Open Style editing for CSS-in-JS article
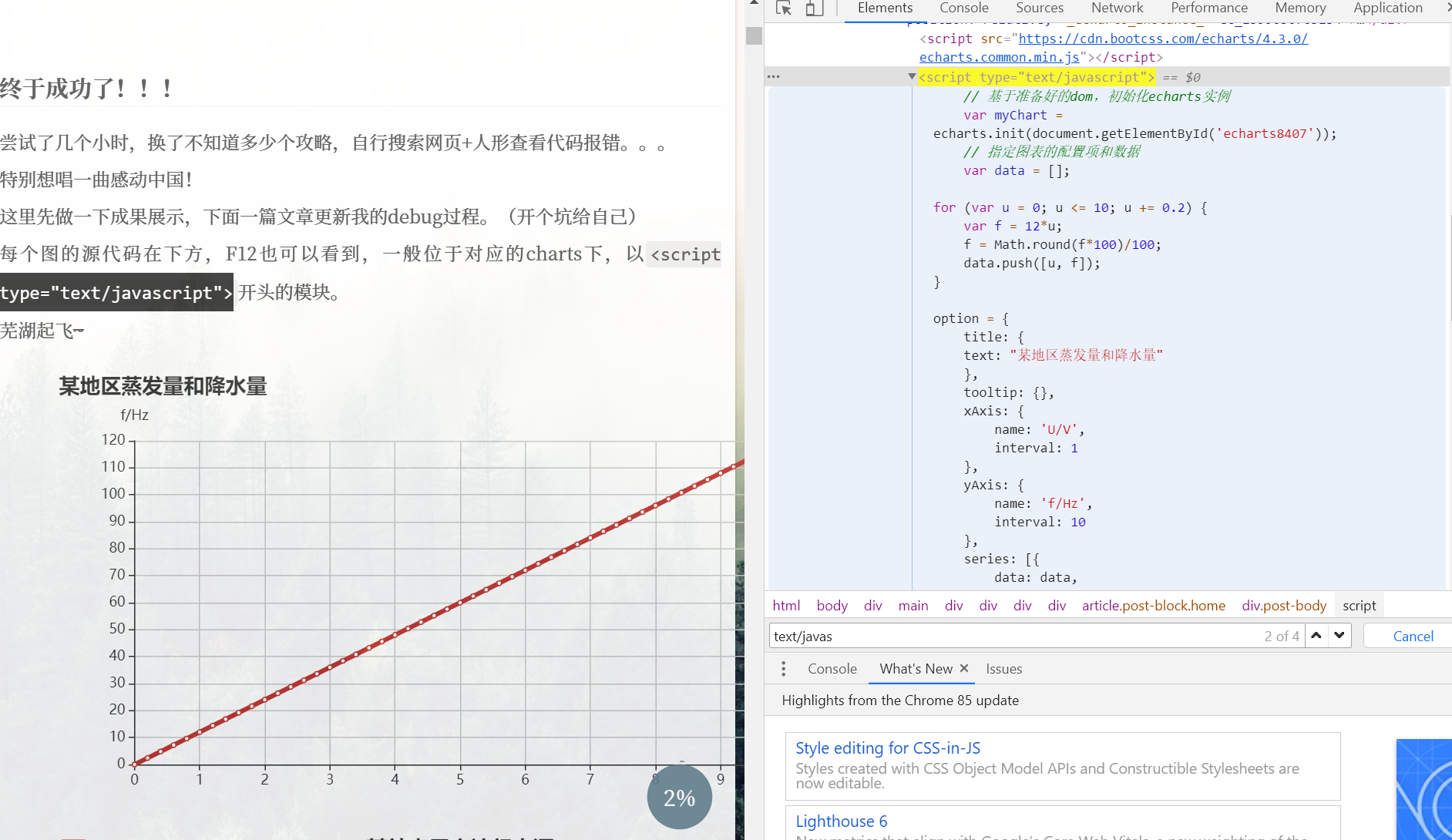This screenshot has height=840, width=1452. pyautogui.click(x=887, y=748)
